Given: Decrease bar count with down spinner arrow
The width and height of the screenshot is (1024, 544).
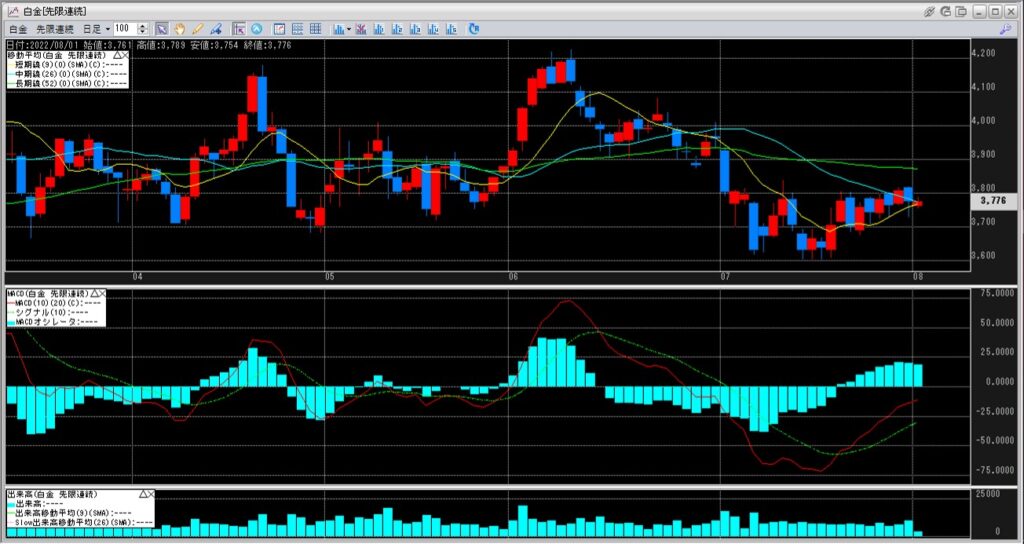Looking at the screenshot, I should click(142, 32).
